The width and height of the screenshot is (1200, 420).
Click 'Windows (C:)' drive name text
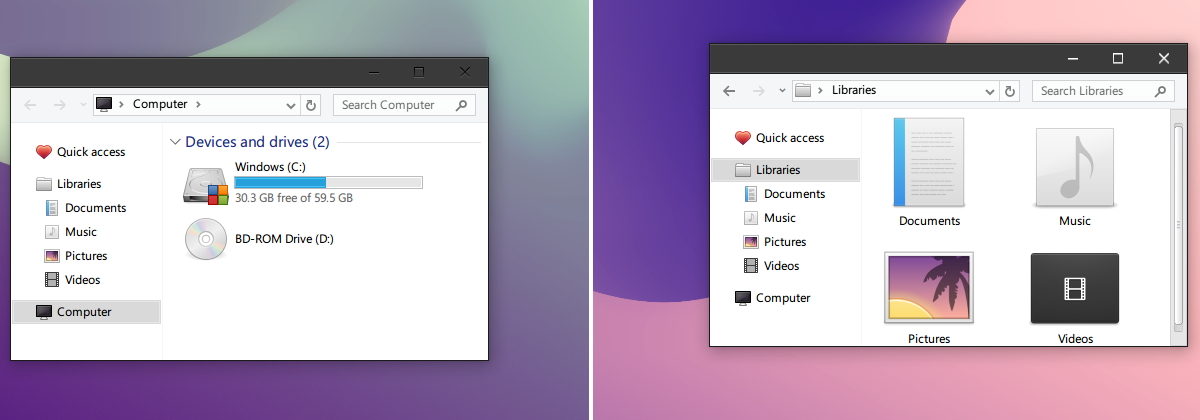(270, 166)
